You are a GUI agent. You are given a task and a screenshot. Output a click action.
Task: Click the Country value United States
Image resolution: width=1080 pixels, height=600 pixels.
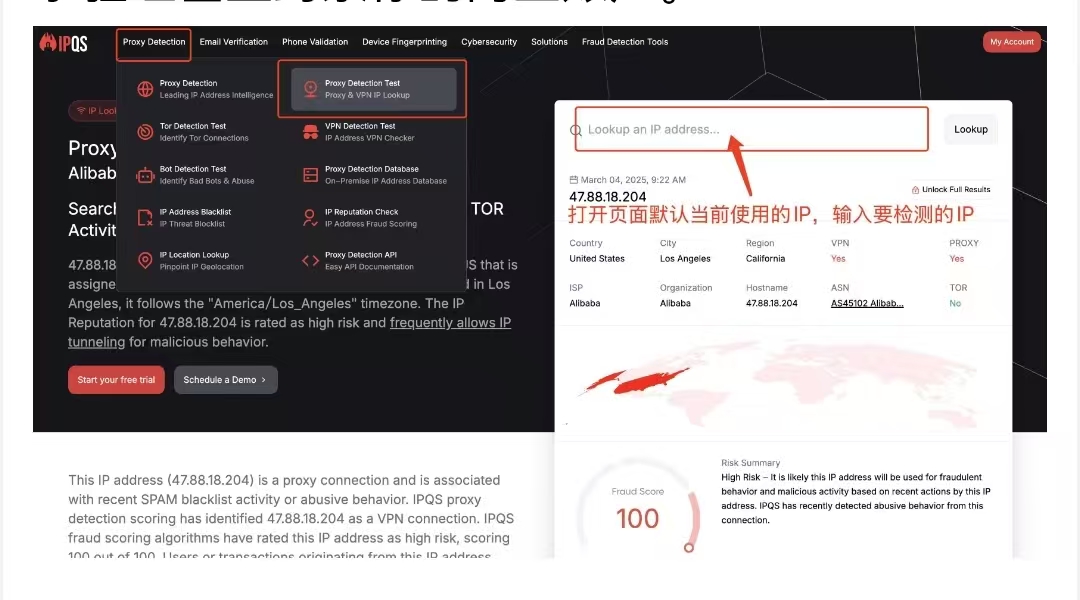coord(597,259)
